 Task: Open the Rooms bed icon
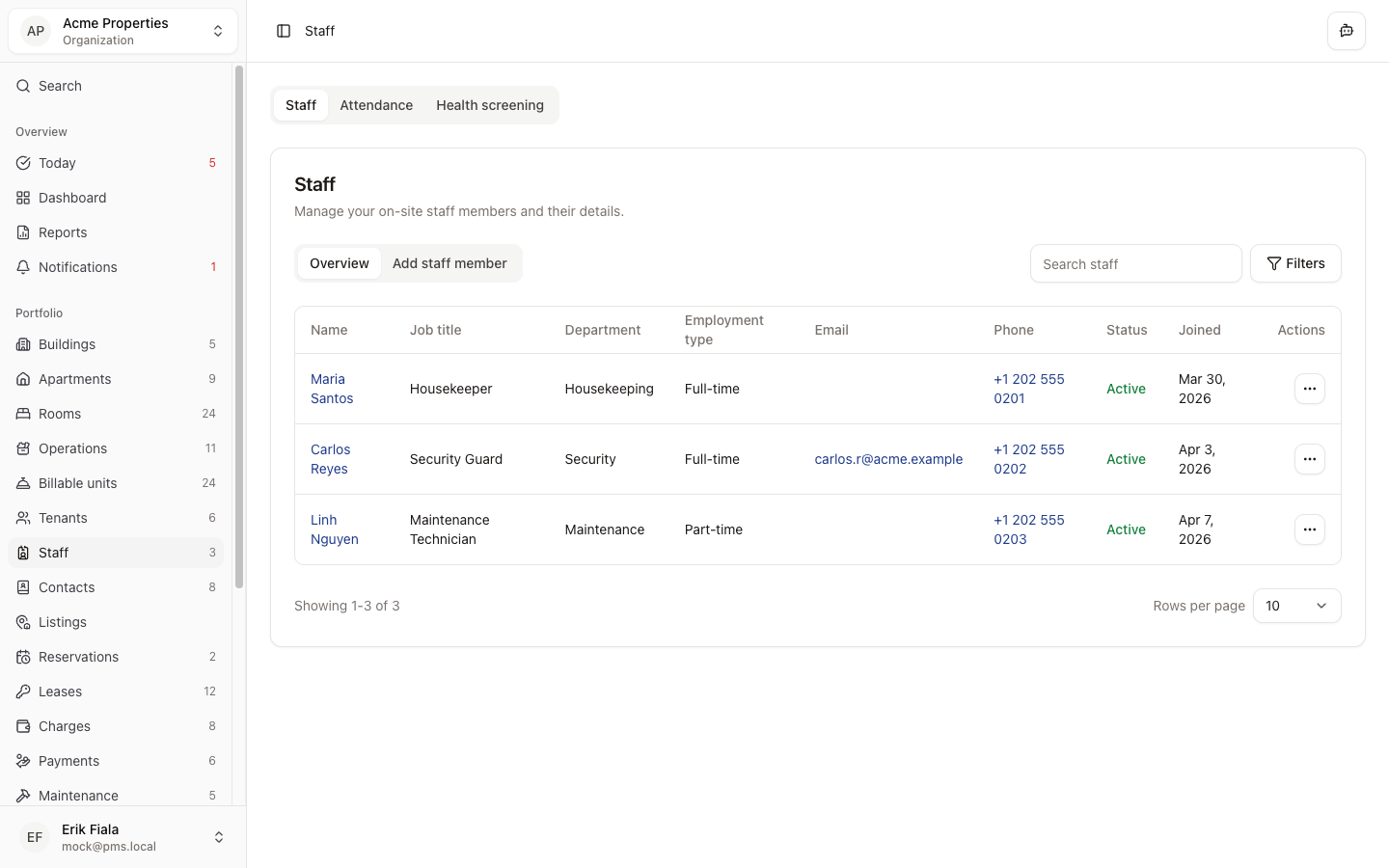(23, 414)
